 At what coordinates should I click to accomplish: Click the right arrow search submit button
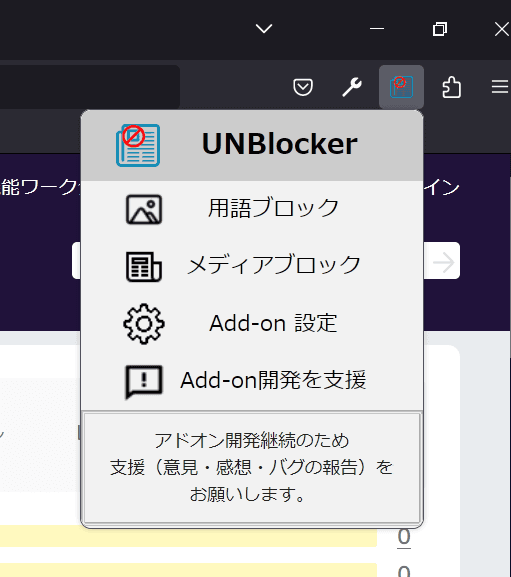click(443, 261)
